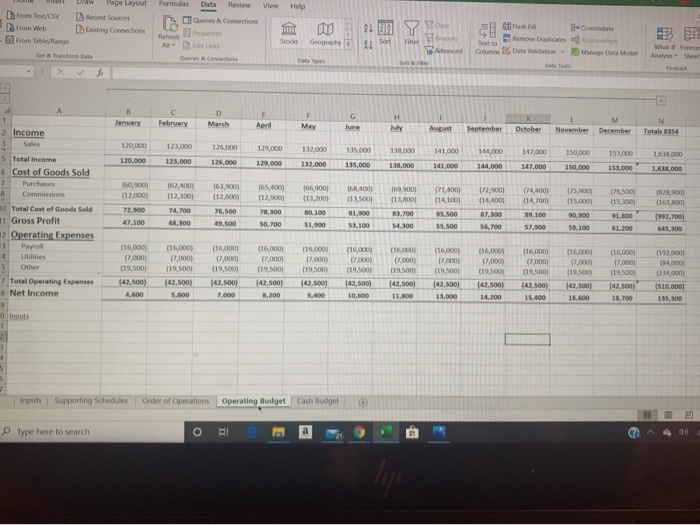Follow the Inputs hyperlink in column A
700x525 pixels.
click(19, 316)
